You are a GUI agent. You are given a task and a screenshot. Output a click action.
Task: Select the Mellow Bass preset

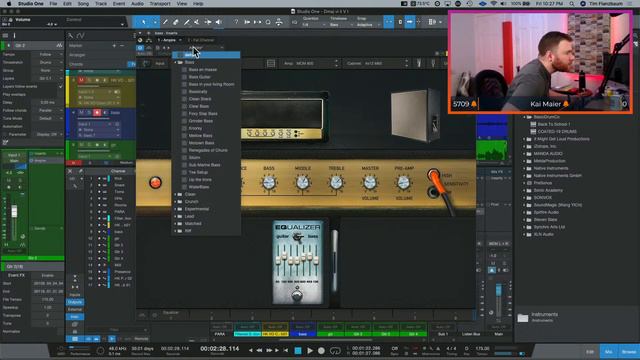click(200, 136)
